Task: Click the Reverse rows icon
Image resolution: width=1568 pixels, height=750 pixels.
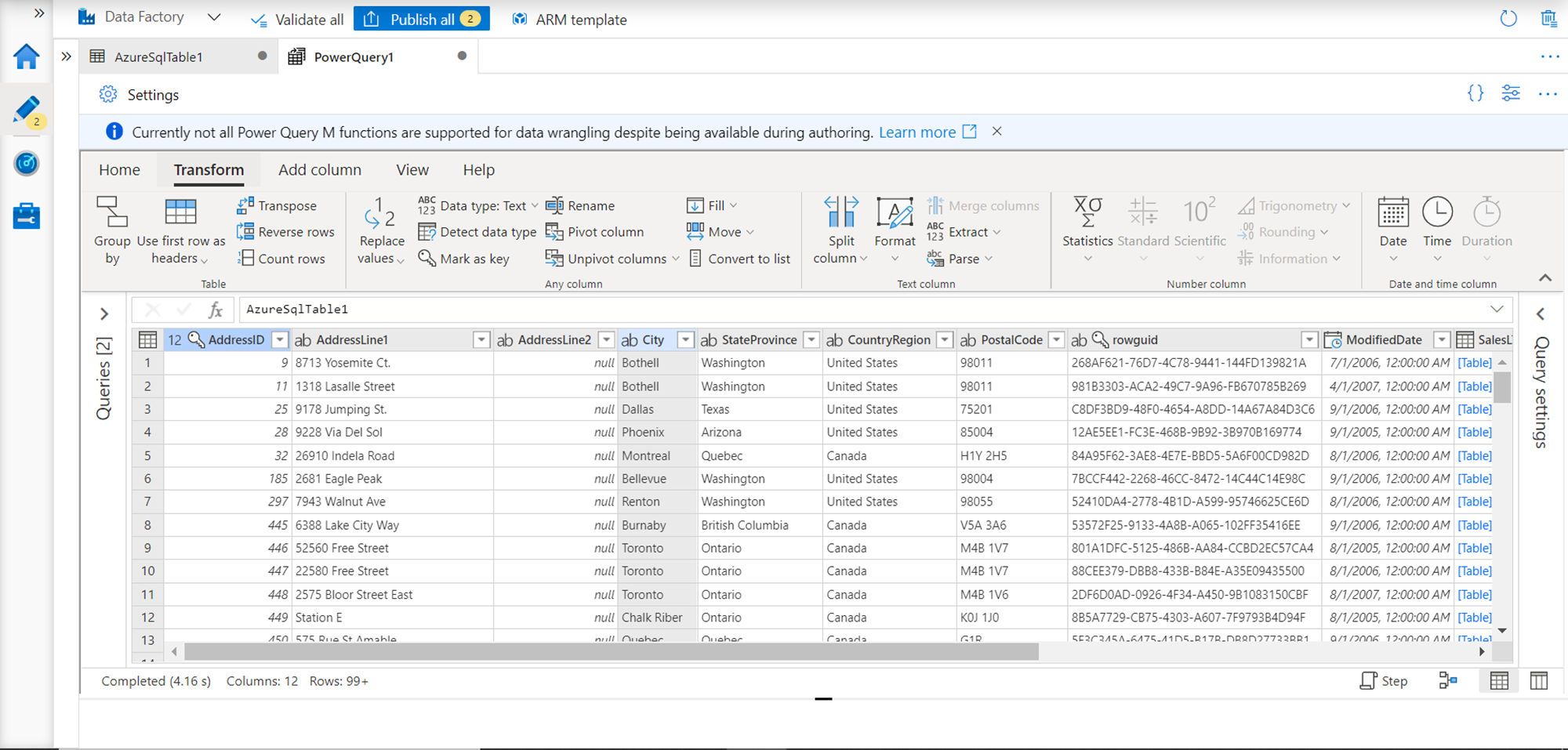Action: [245, 232]
